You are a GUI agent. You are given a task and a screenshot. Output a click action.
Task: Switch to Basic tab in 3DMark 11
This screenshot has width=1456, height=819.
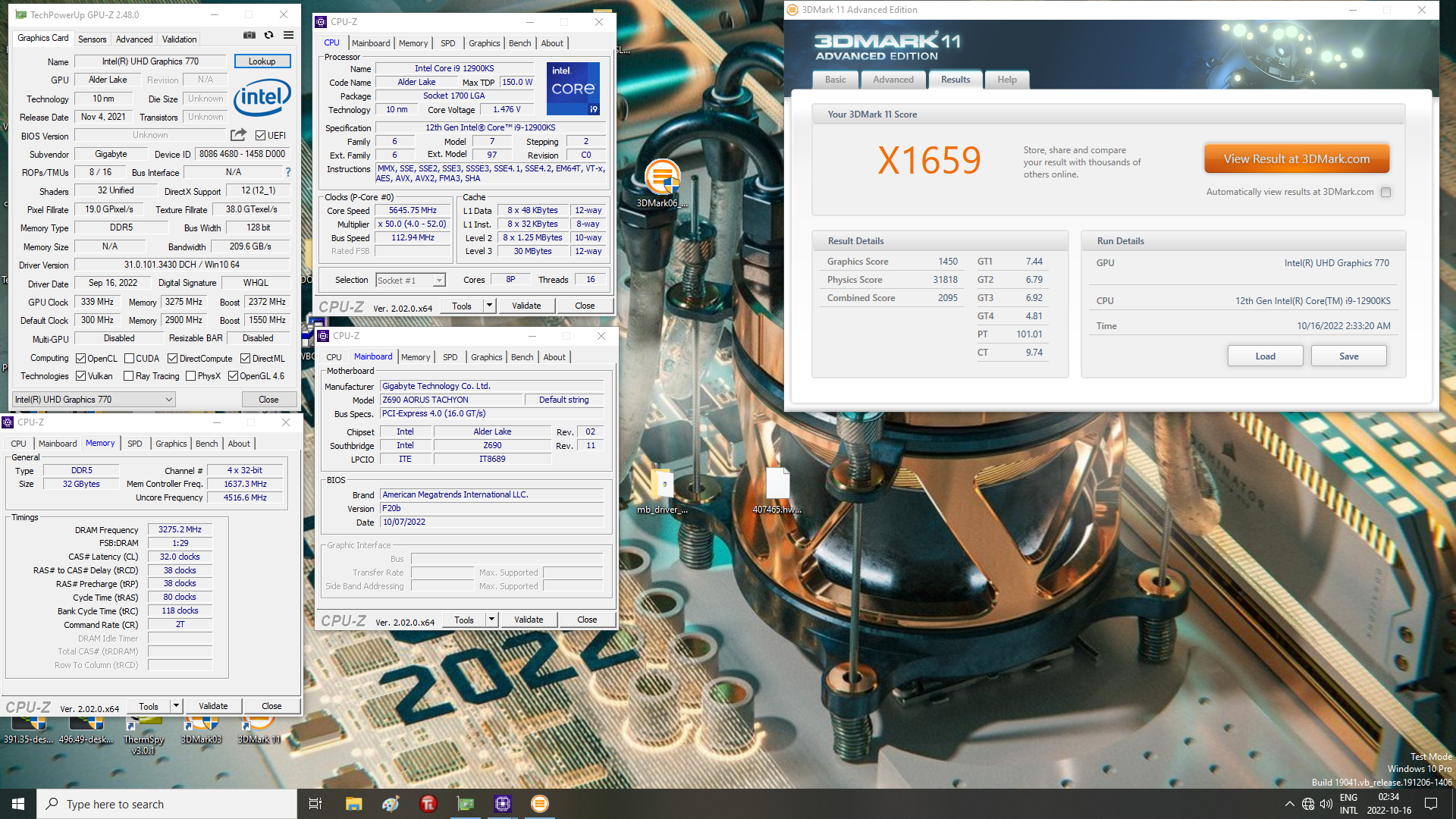tap(836, 80)
